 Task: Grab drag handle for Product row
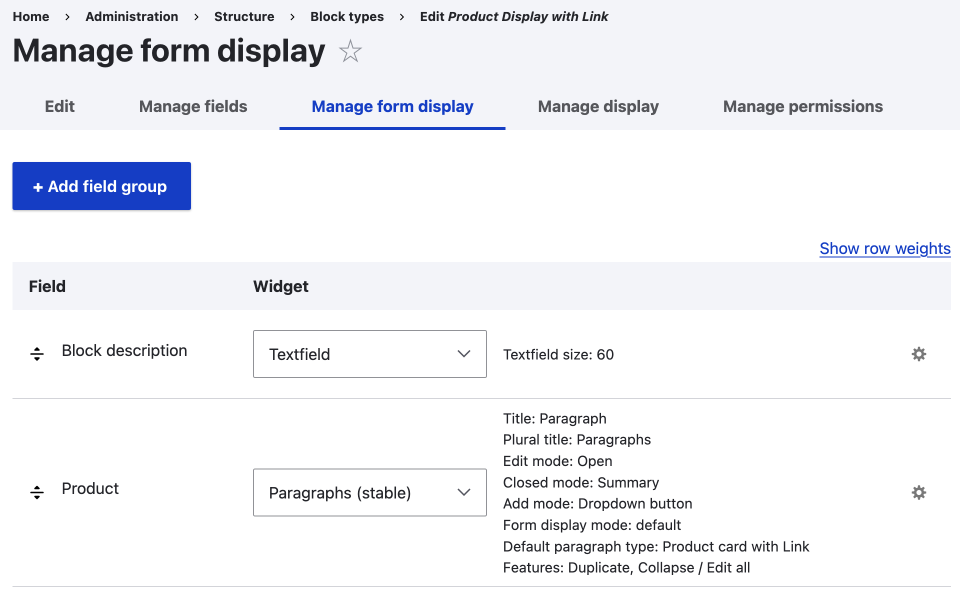pos(37,492)
